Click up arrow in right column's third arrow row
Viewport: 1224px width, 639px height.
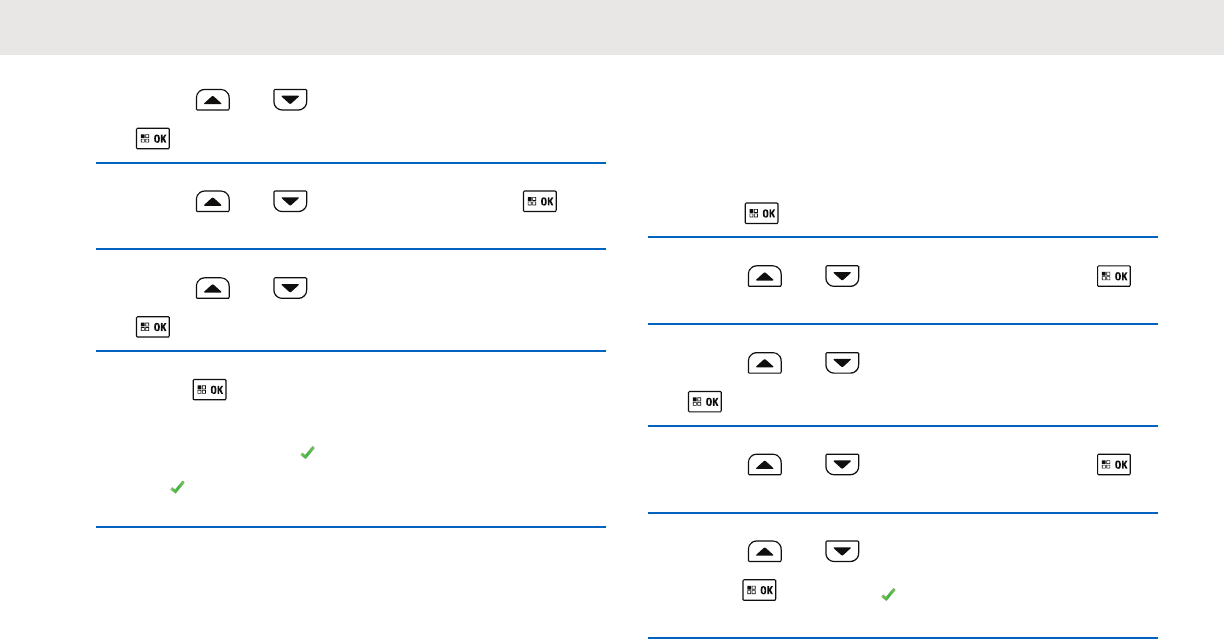pyautogui.click(x=764, y=466)
